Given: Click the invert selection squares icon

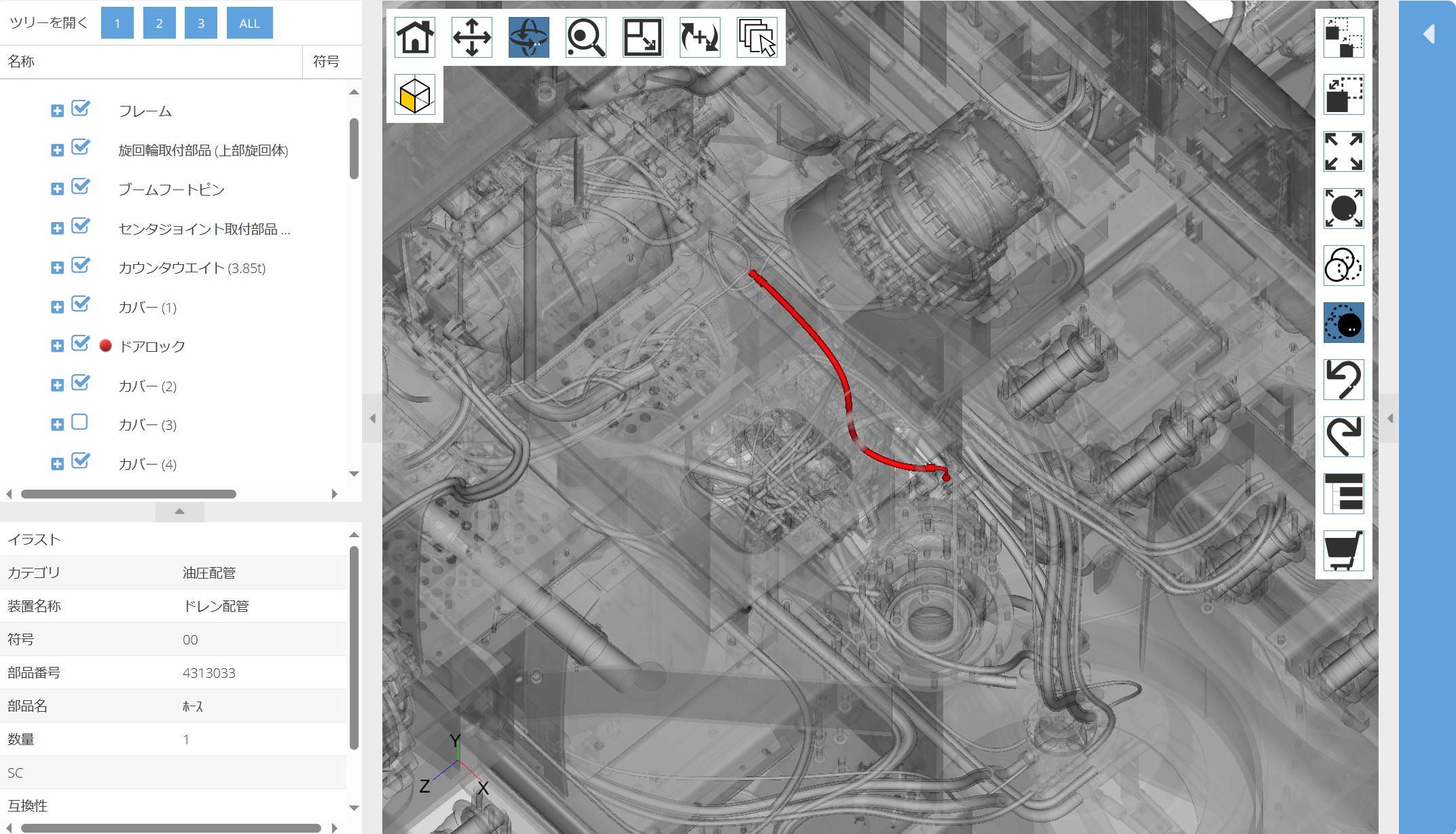Looking at the screenshot, I should click(1344, 37).
